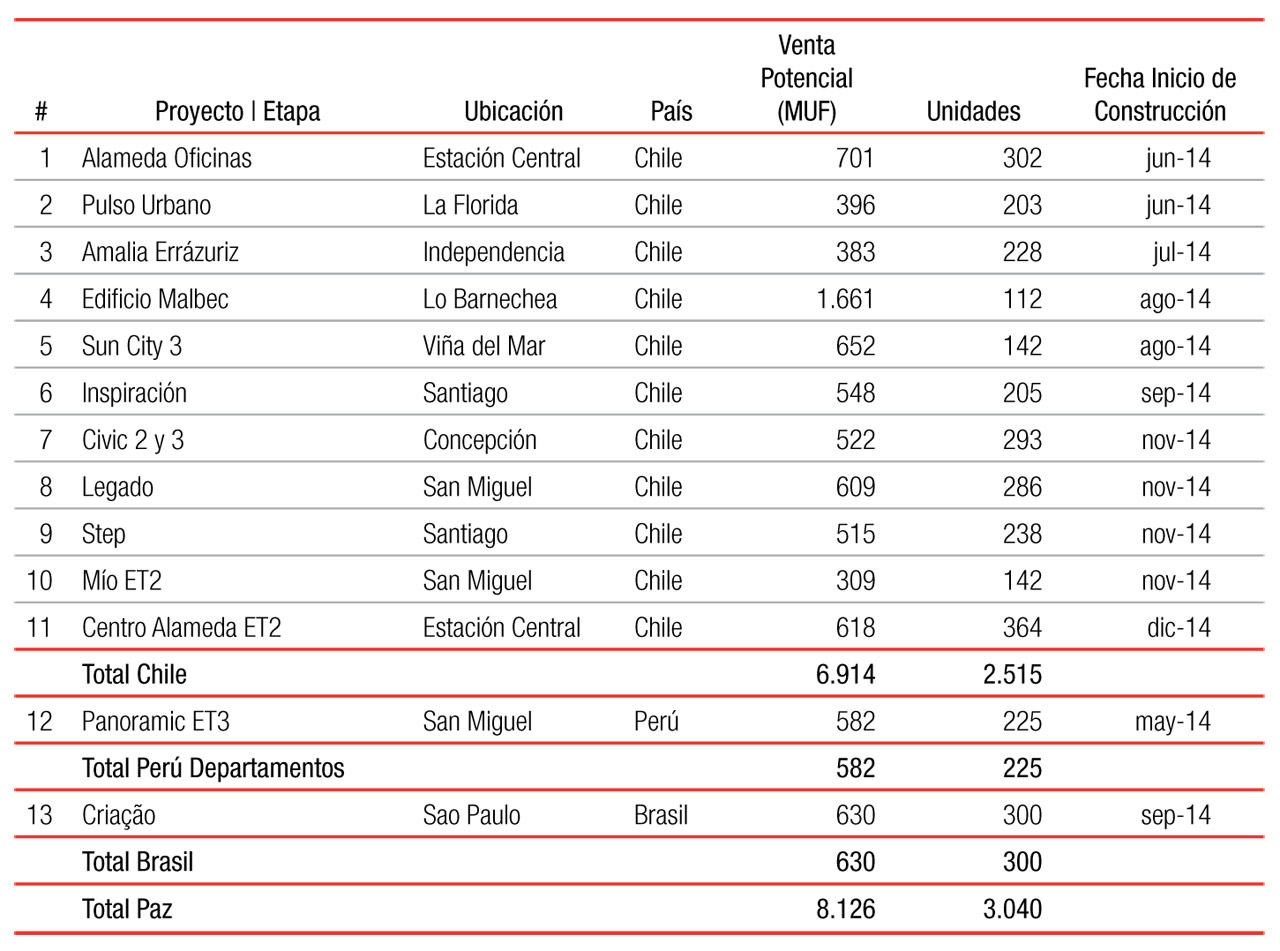Click the Edificio Malbec value 1.661
Image resolution: width=1280 pixels, height=951 pixels.
click(x=845, y=299)
